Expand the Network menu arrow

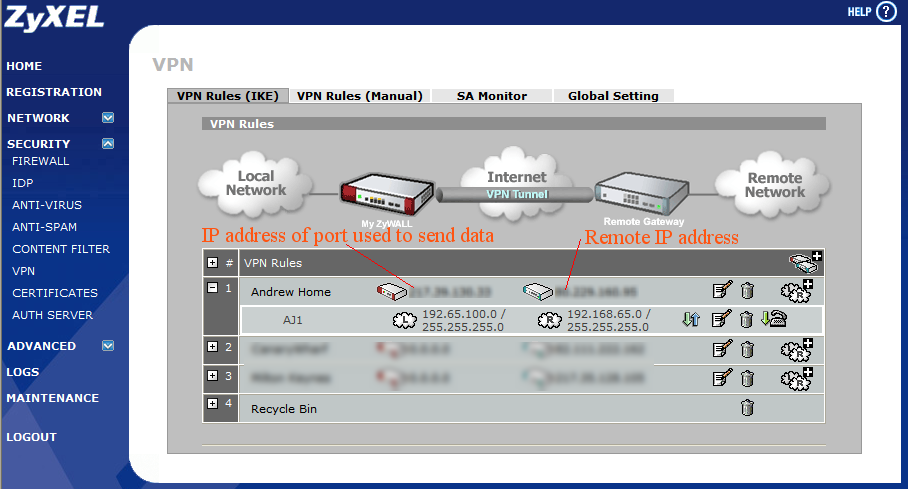tap(108, 118)
